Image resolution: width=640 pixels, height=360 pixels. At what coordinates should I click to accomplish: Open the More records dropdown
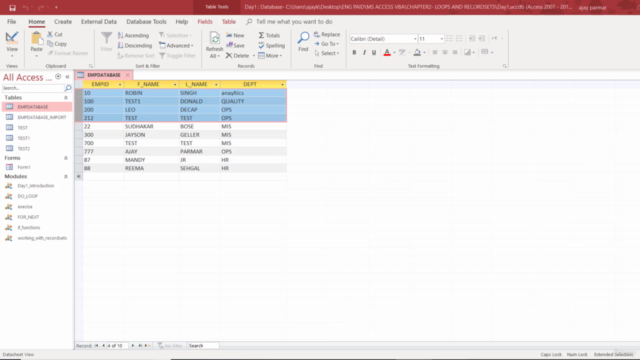[x=270, y=56]
